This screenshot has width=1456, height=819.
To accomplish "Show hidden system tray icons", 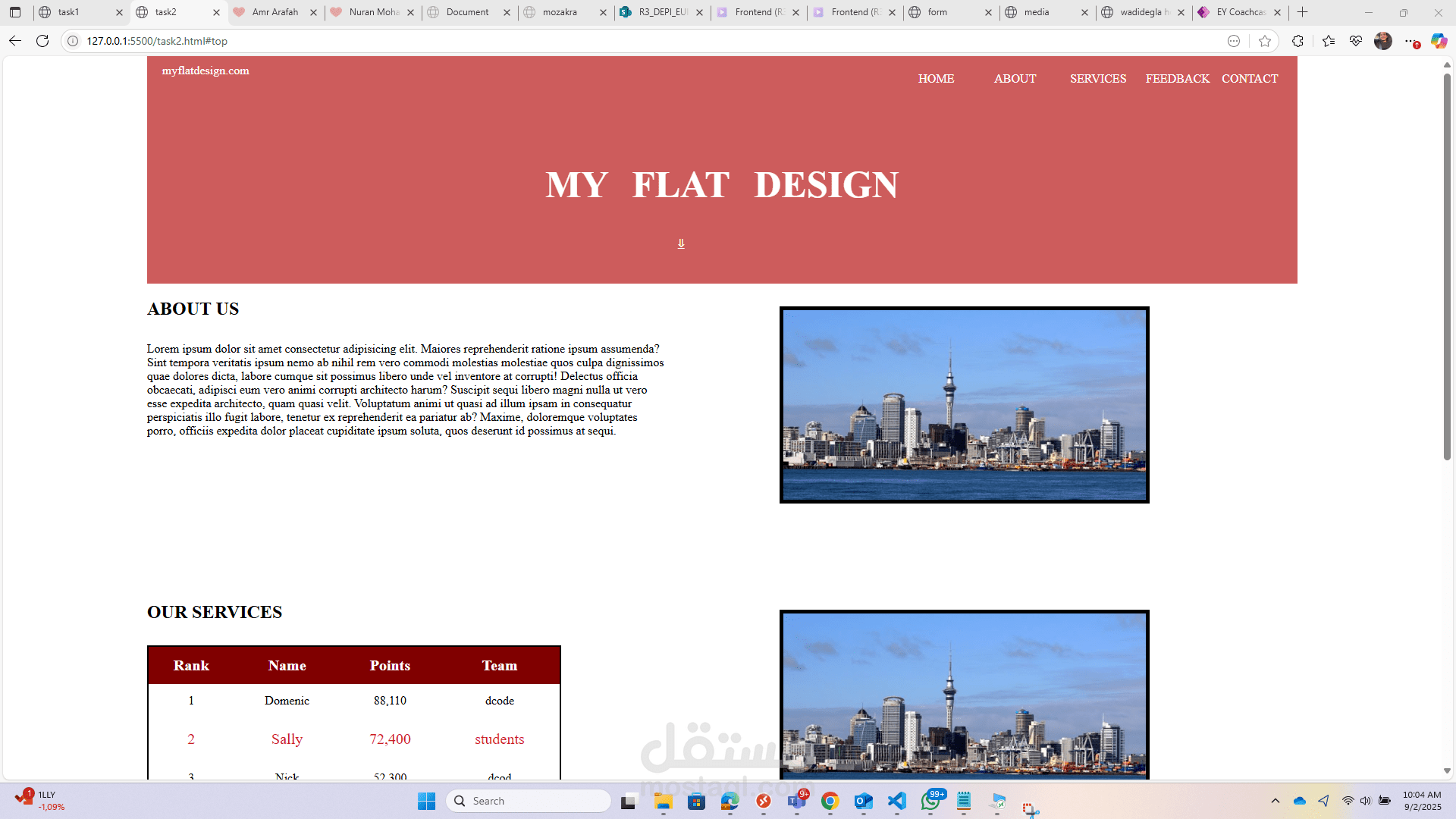I will pos(1276,801).
